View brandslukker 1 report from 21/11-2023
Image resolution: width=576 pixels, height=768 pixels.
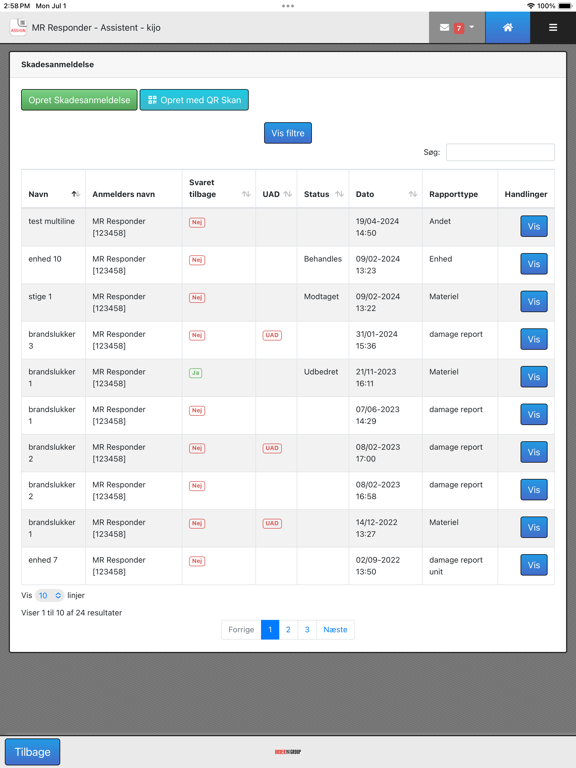point(533,377)
